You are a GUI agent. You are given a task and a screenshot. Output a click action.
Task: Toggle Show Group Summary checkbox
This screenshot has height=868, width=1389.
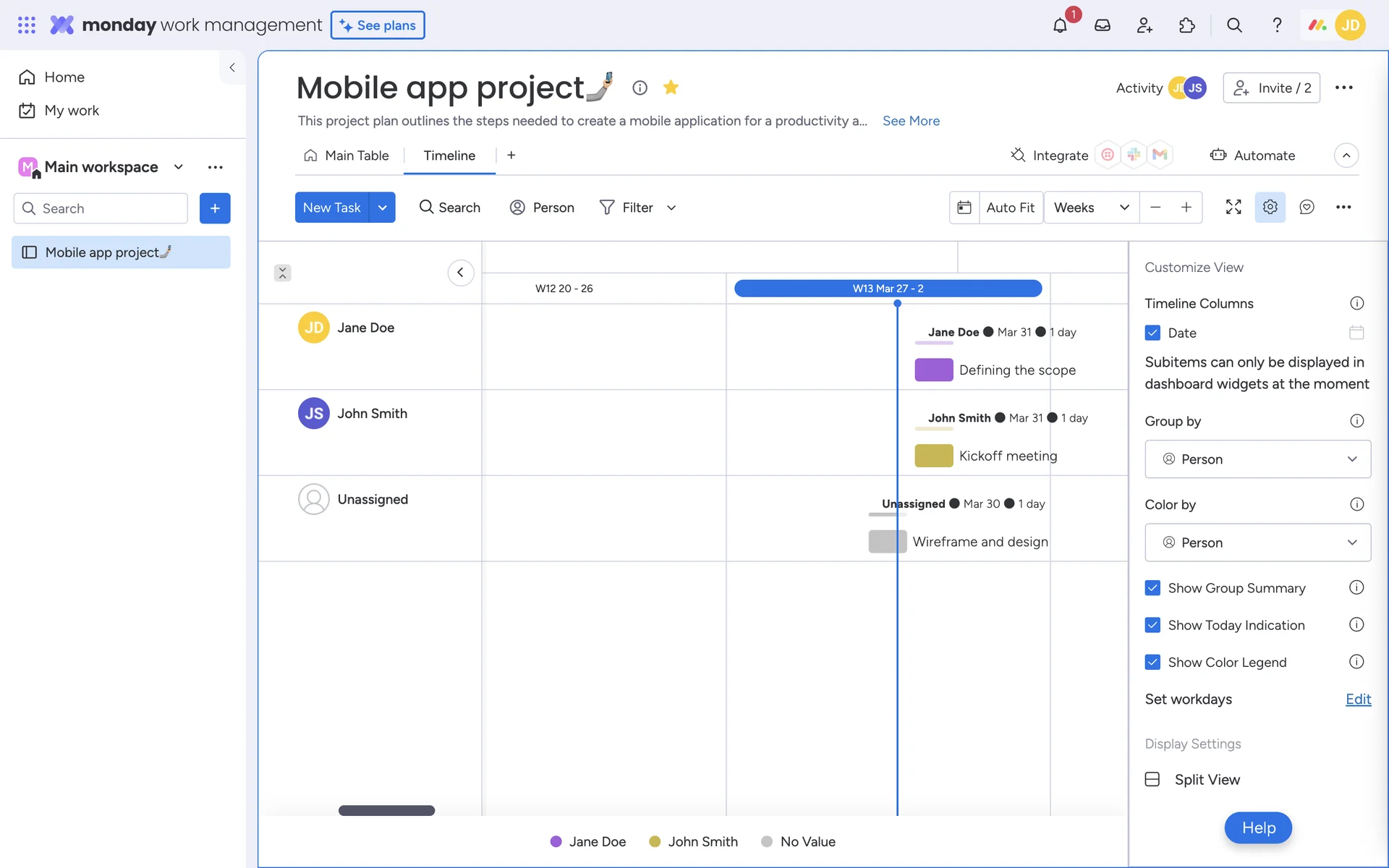tap(1152, 588)
